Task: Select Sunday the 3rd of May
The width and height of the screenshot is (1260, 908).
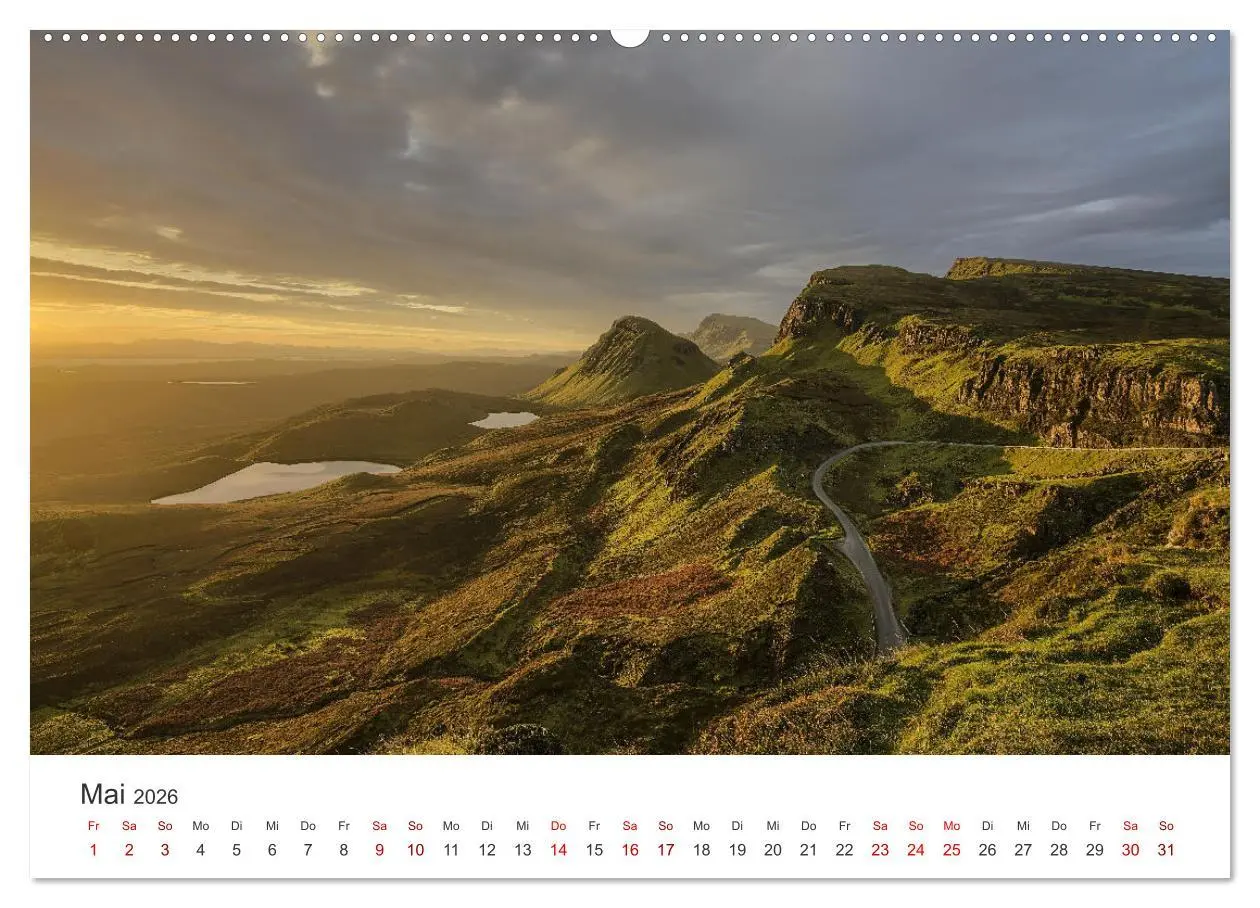Action: (163, 851)
